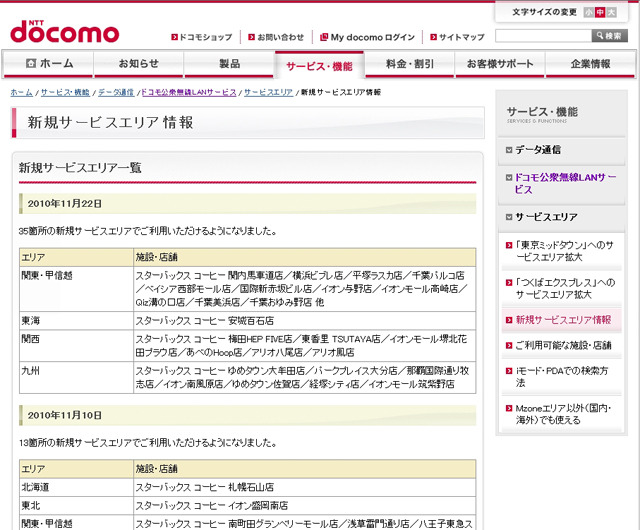Click the expander icon beside ドコモ公衆無線LANサービス
This screenshot has width=640, height=530.
509,178
